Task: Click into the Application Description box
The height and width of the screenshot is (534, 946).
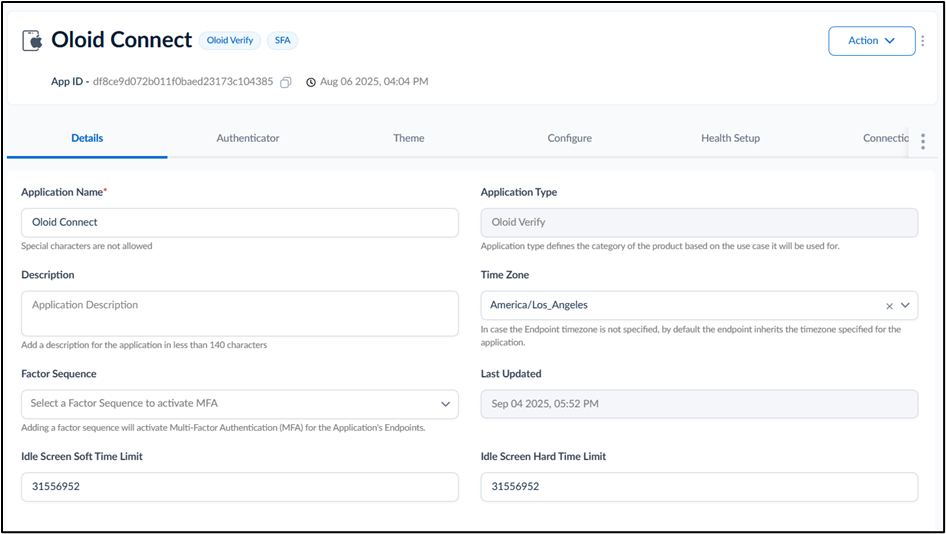Action: point(240,313)
